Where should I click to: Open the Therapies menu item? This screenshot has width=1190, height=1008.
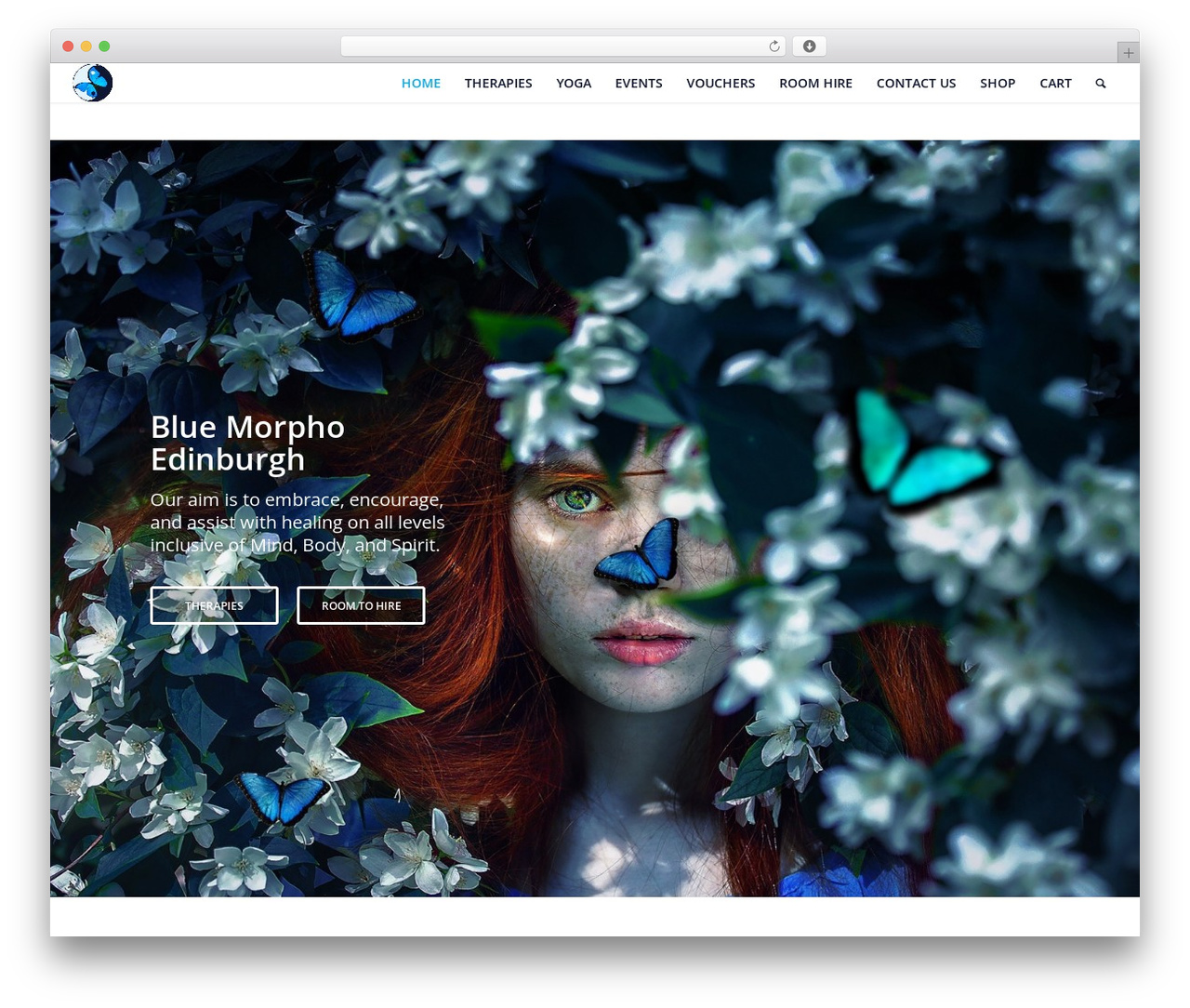pos(498,84)
